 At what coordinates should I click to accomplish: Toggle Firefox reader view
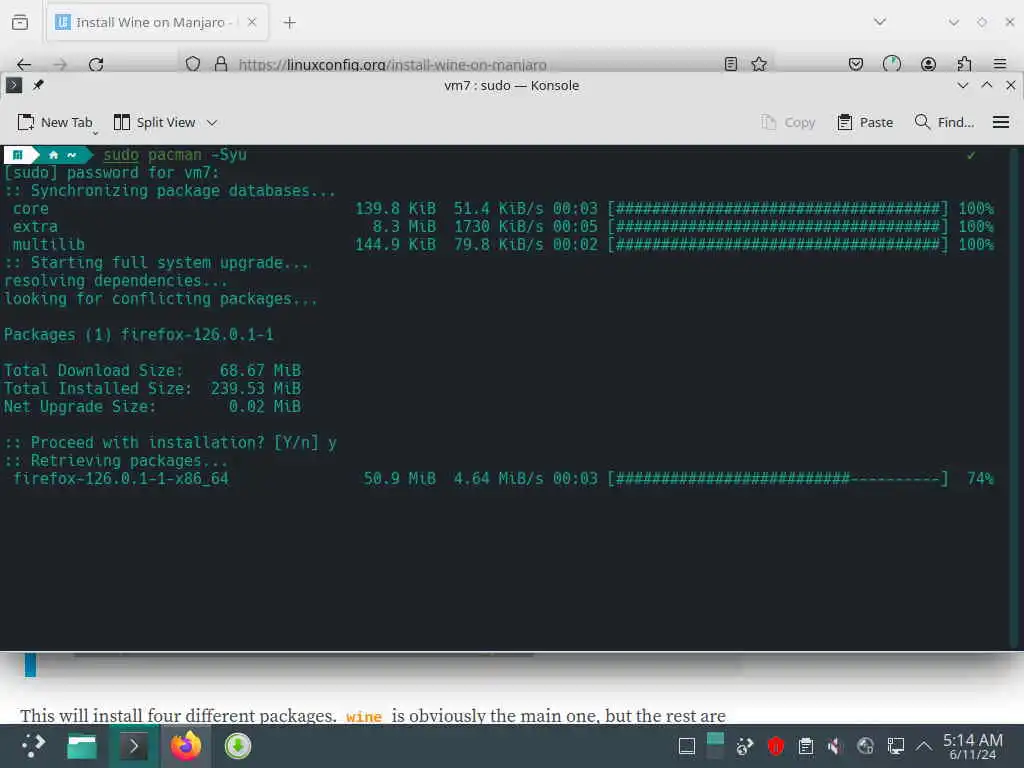731,64
